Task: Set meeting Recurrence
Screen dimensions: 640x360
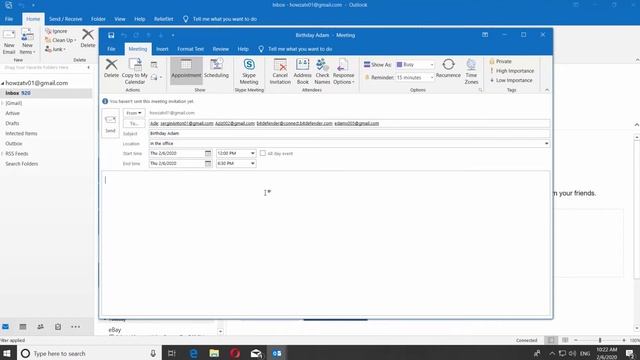Action: coord(448,68)
